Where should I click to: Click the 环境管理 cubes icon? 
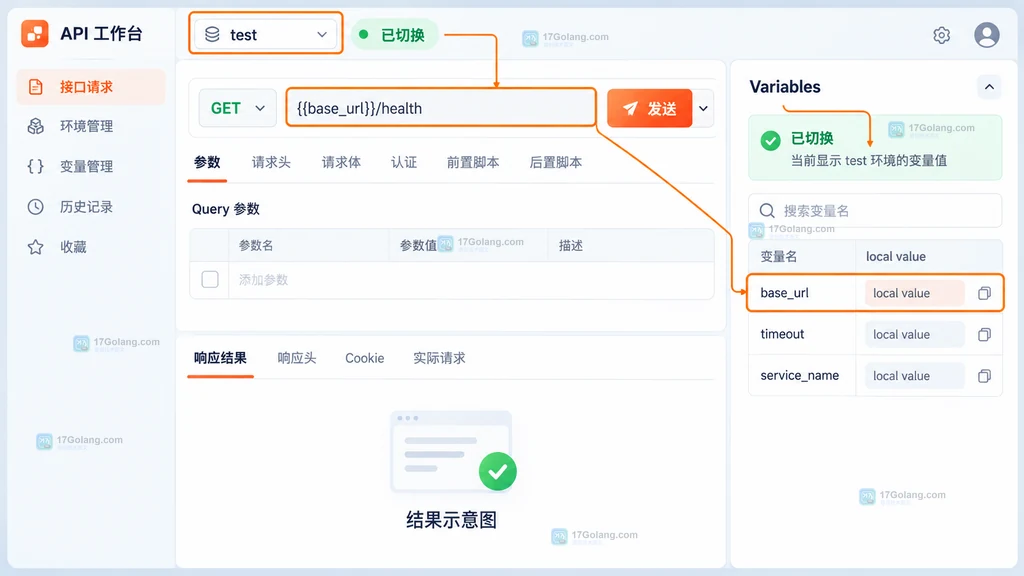pos(36,126)
